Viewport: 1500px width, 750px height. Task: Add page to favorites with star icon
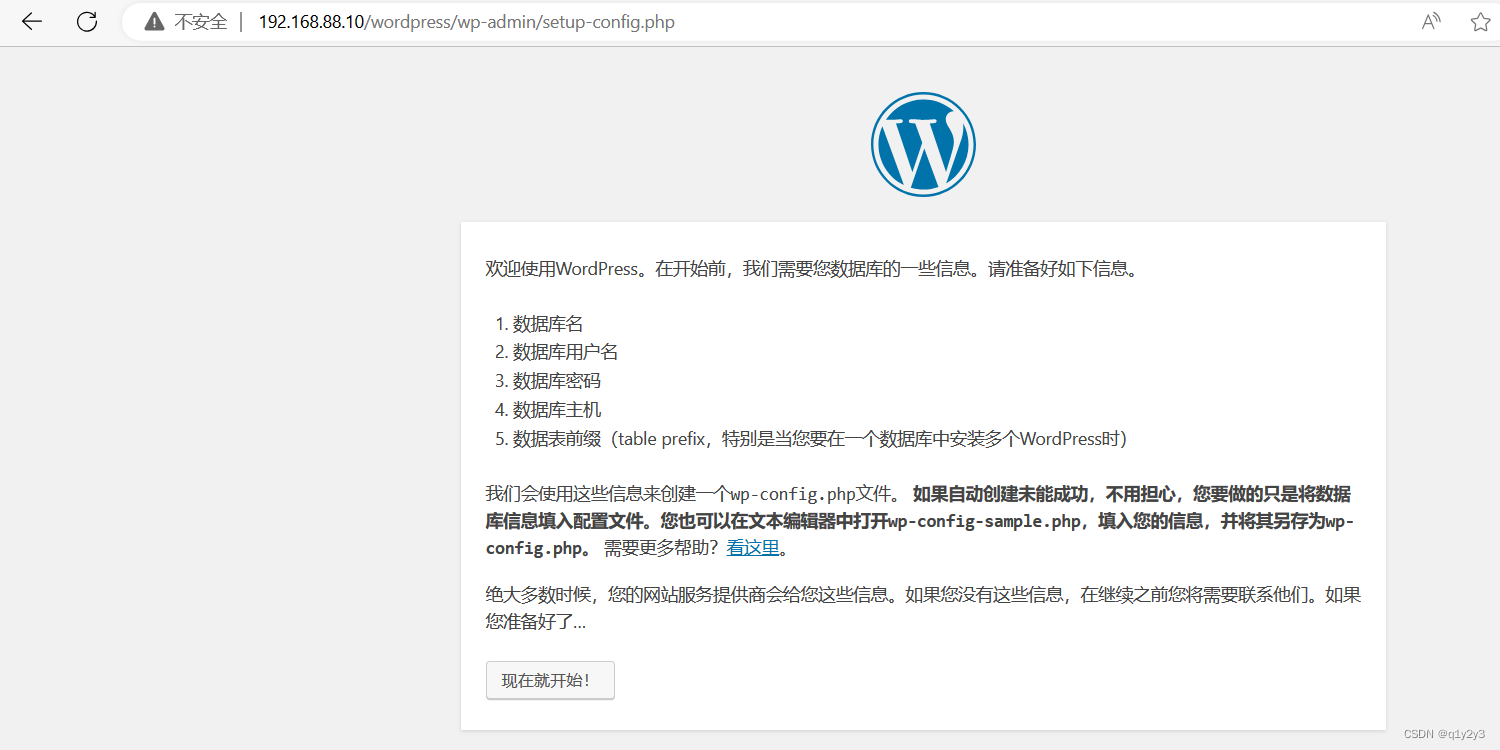pos(1480,22)
